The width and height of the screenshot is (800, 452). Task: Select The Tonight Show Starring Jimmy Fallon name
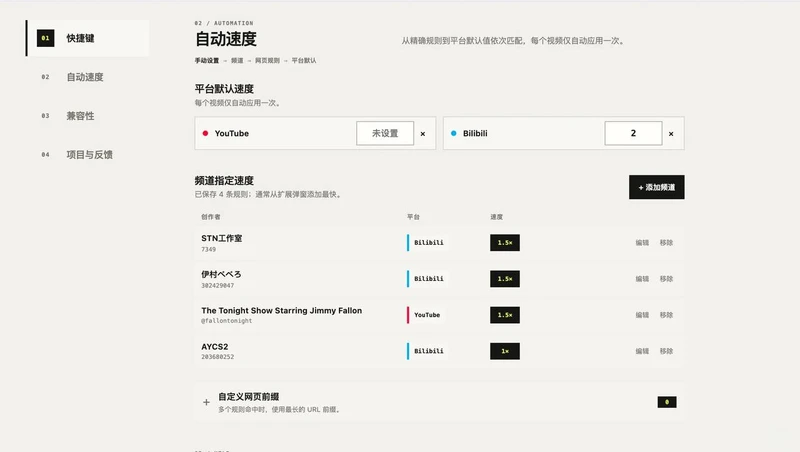(x=282, y=311)
